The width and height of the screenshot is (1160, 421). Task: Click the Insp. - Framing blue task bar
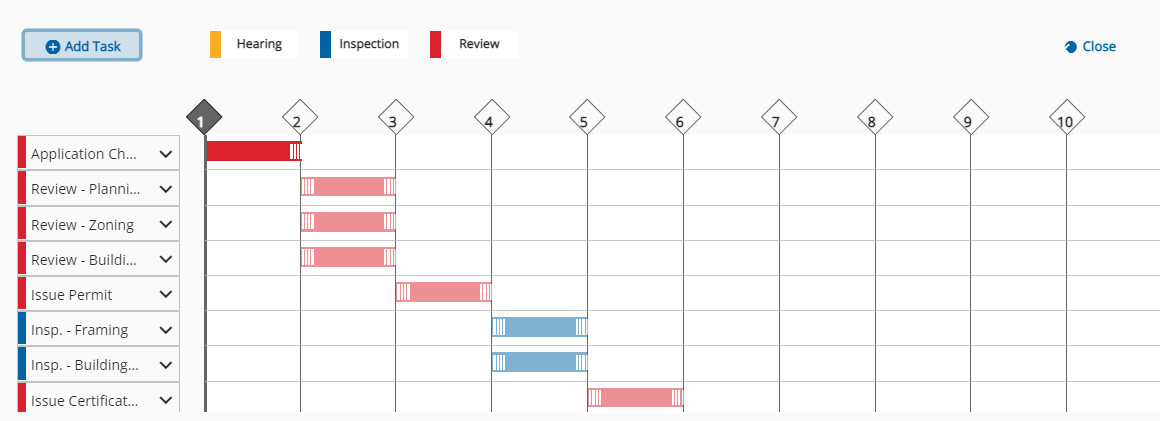click(539, 327)
